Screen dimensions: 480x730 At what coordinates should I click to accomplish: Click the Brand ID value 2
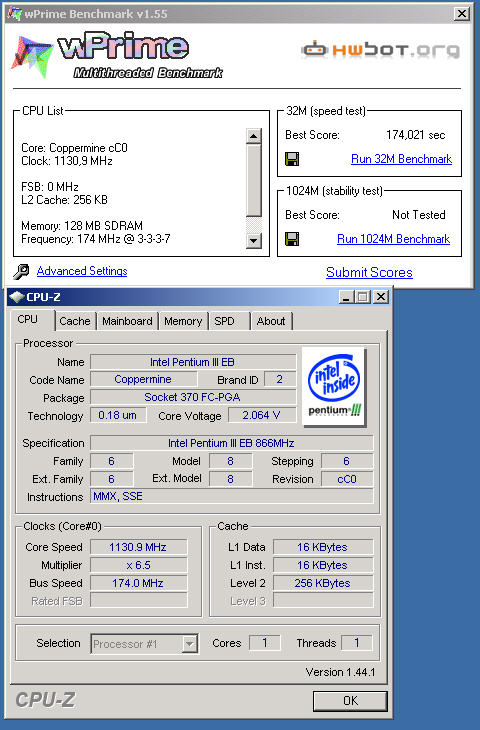click(280, 379)
